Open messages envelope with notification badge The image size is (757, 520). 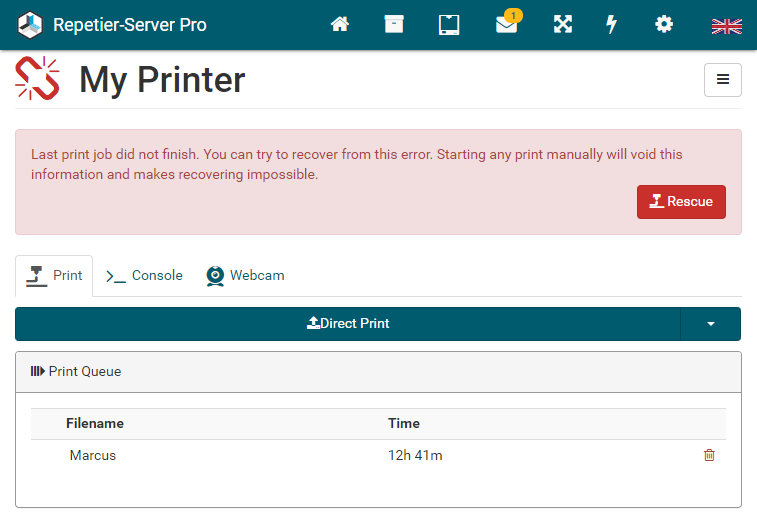pyautogui.click(x=507, y=25)
